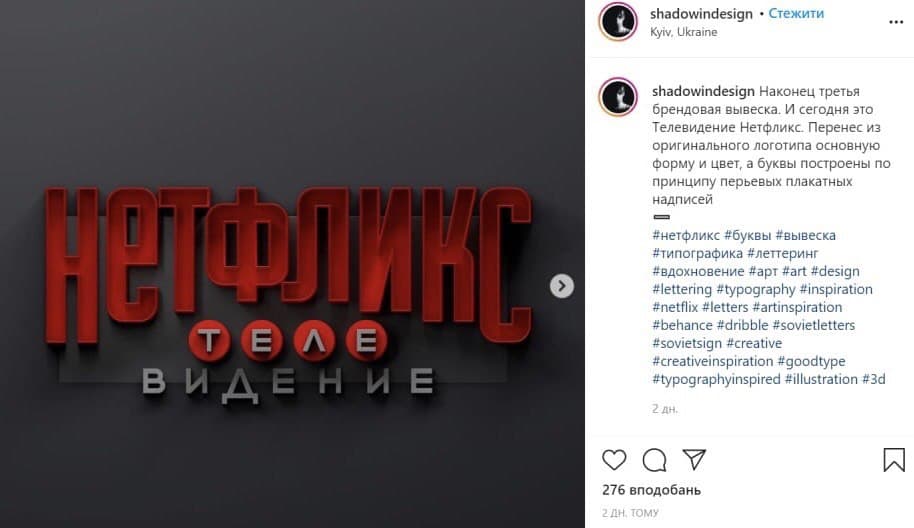Open the Kyiv, Ukraine location link
The image size is (914, 528).
click(684, 32)
